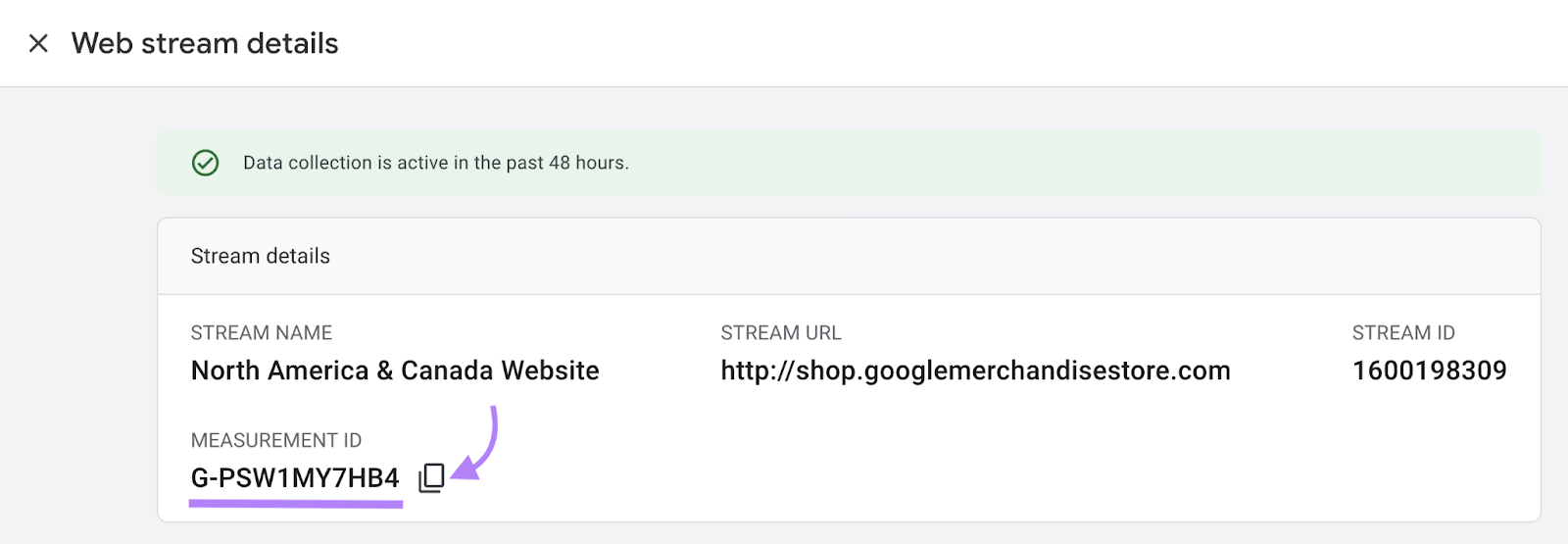Image resolution: width=1568 pixels, height=544 pixels.
Task: Click gray page background left of card
Action: pyautogui.click(x=78, y=343)
